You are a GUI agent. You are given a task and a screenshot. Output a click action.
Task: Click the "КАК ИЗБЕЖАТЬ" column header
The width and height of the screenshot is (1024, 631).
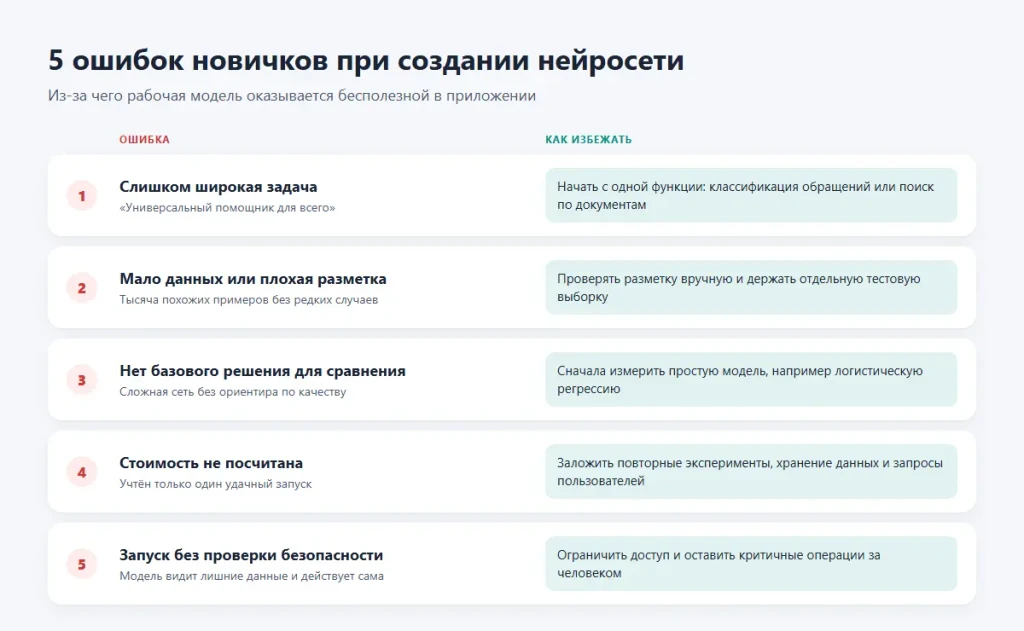pyautogui.click(x=588, y=139)
